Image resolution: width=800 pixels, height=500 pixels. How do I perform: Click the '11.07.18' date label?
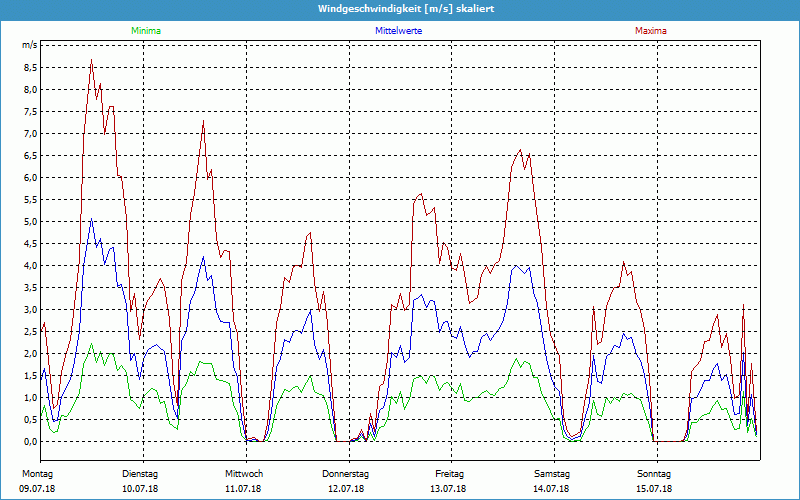[x=243, y=489]
